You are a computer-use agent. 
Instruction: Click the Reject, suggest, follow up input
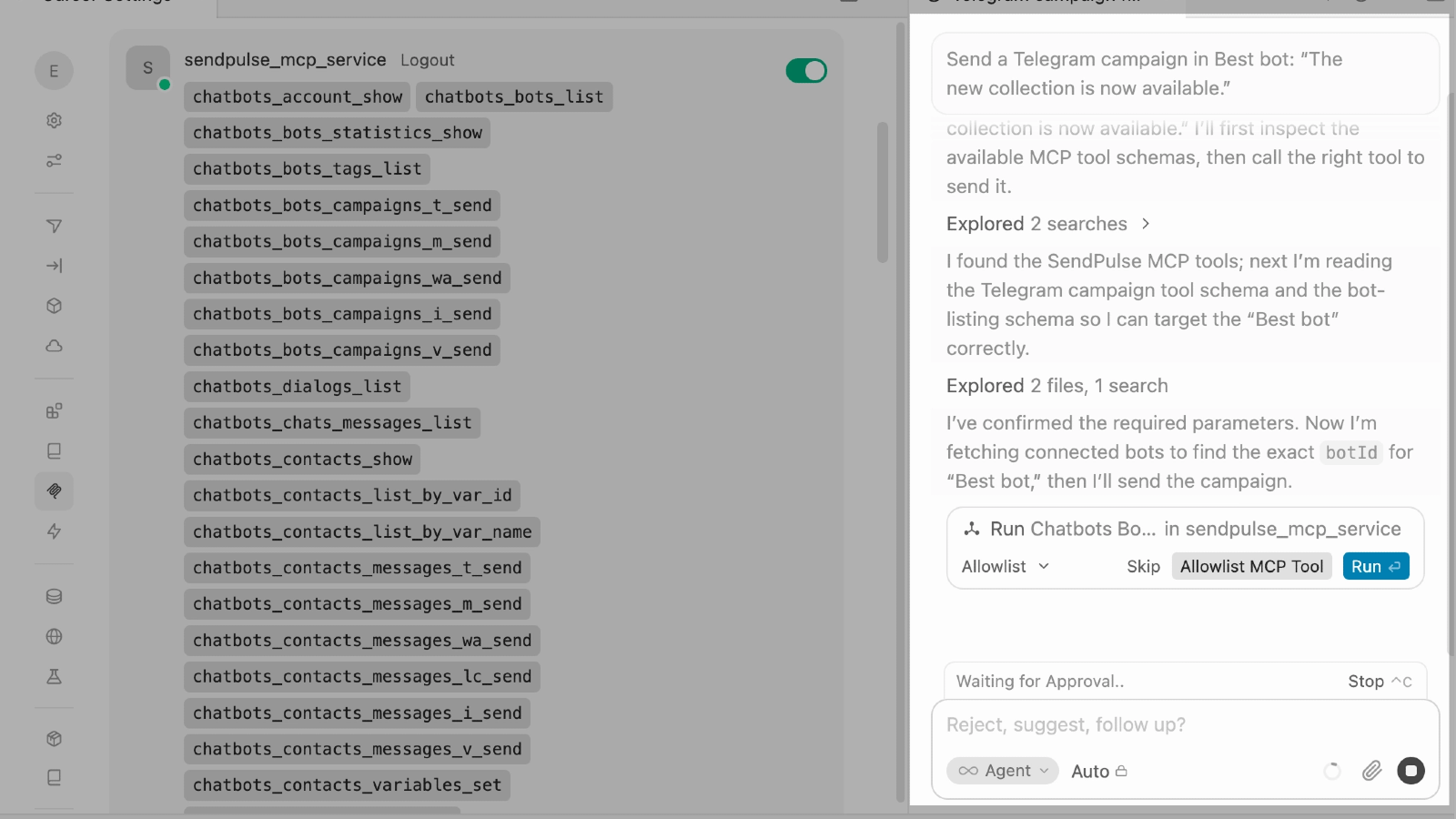(x=1186, y=725)
